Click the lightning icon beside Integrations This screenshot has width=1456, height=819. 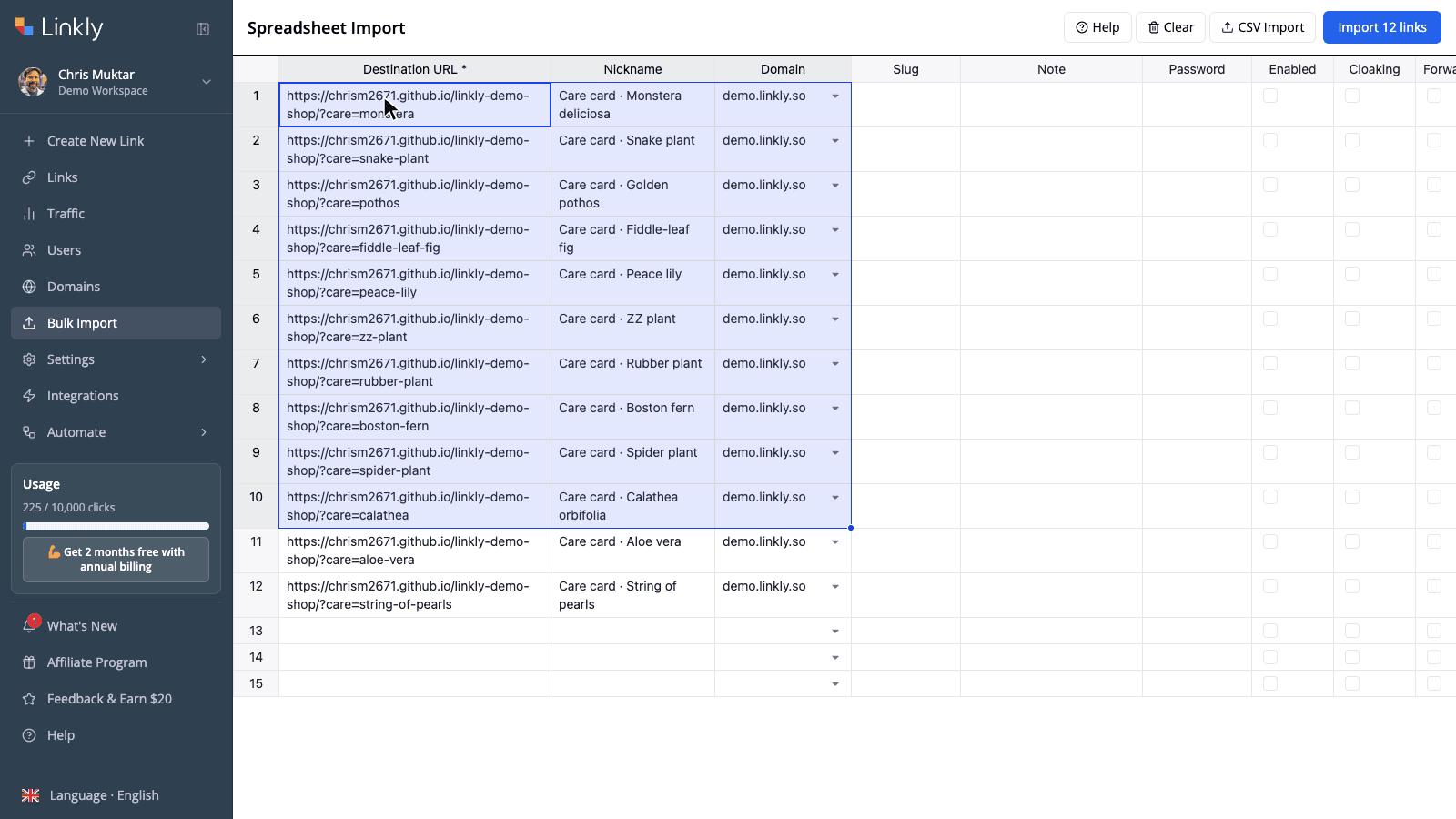click(x=29, y=396)
